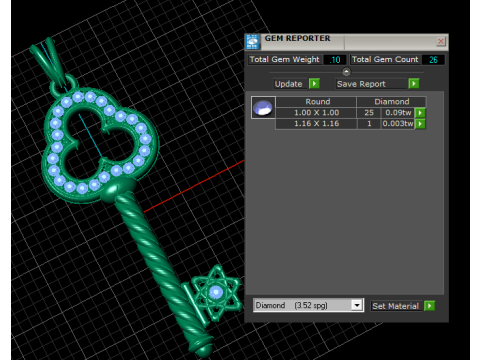Click the 'Total Gem Count' label
The image size is (480, 360).
pyautogui.click(x=385, y=59)
